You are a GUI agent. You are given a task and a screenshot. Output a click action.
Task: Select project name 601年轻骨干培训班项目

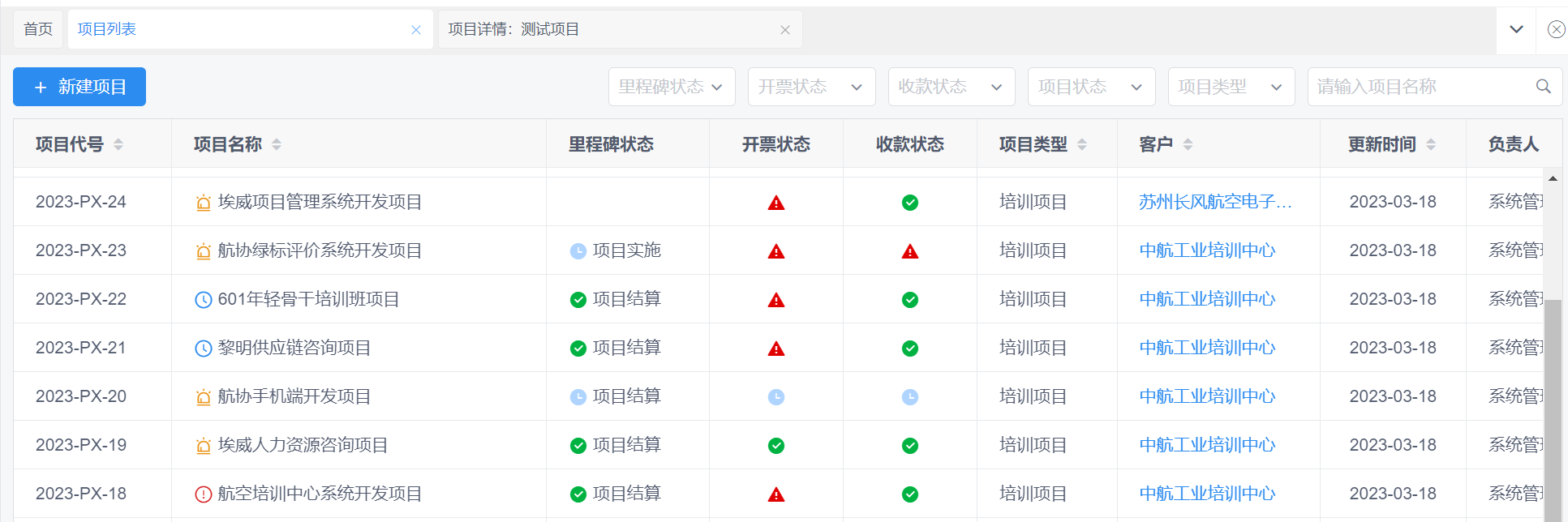[308, 299]
